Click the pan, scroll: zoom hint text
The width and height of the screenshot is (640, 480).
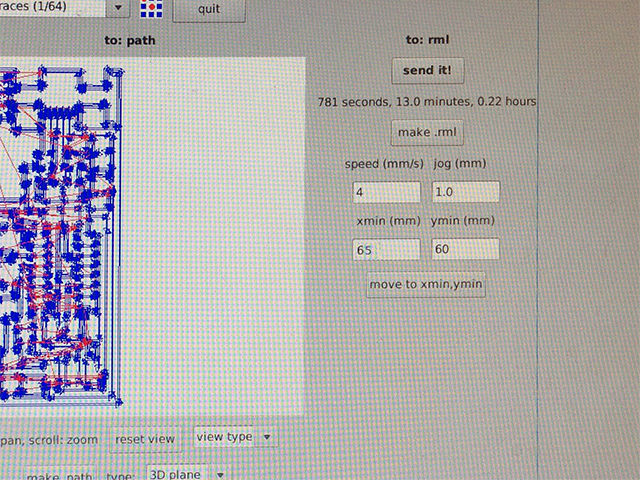tap(49, 440)
